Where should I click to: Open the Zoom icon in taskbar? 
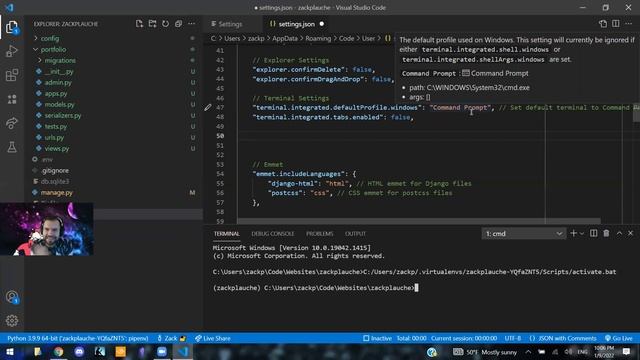click(162, 351)
